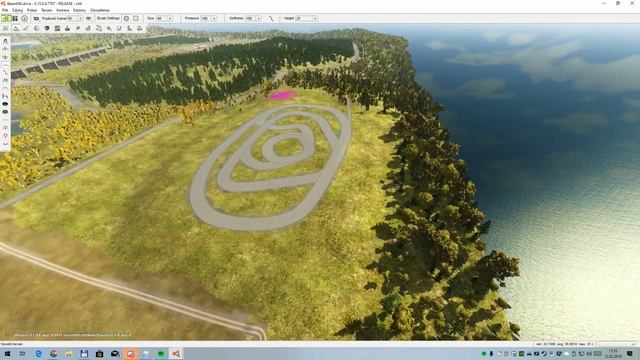This screenshot has height=360, width=640.
Task: Click the camera speed field
Action: coord(72,18)
